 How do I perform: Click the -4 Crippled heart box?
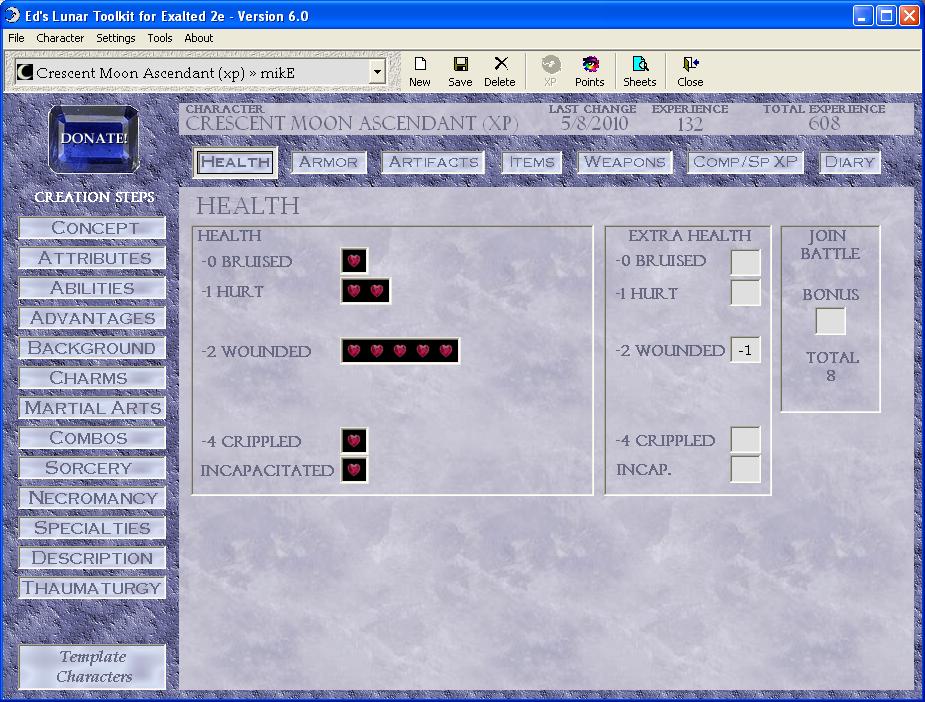354,441
